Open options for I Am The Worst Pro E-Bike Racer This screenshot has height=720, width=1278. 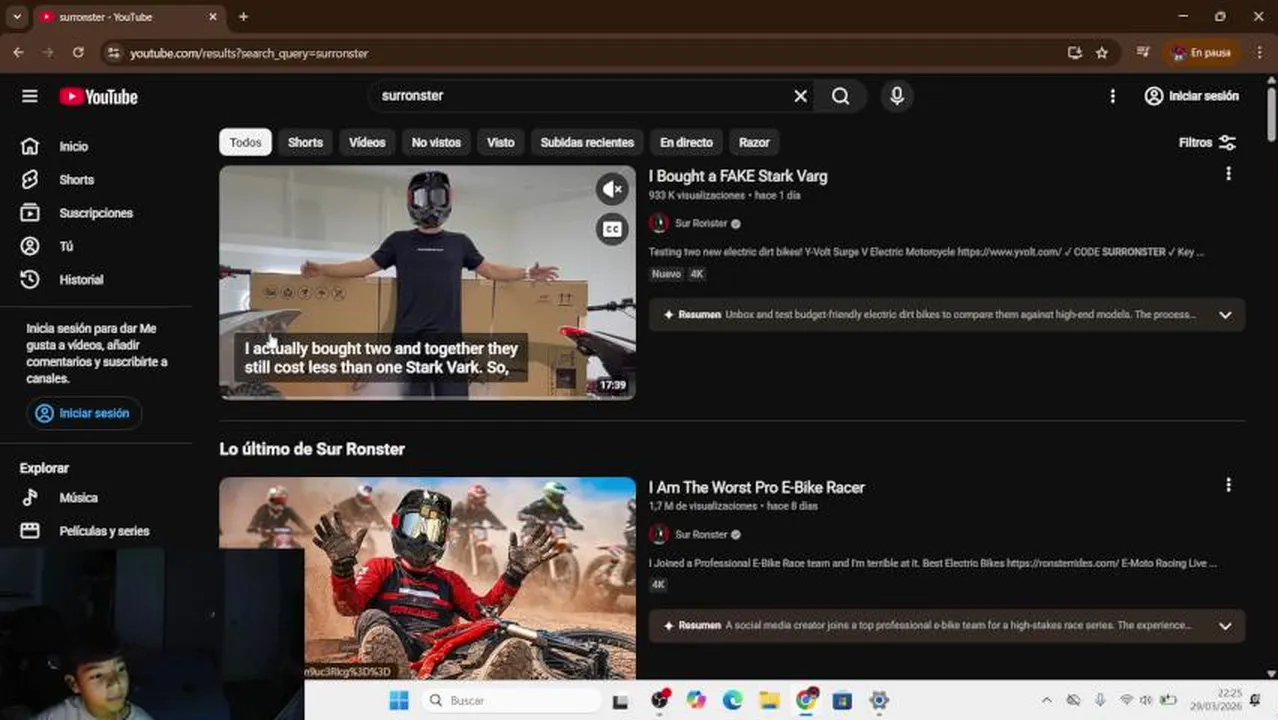tap(1228, 485)
